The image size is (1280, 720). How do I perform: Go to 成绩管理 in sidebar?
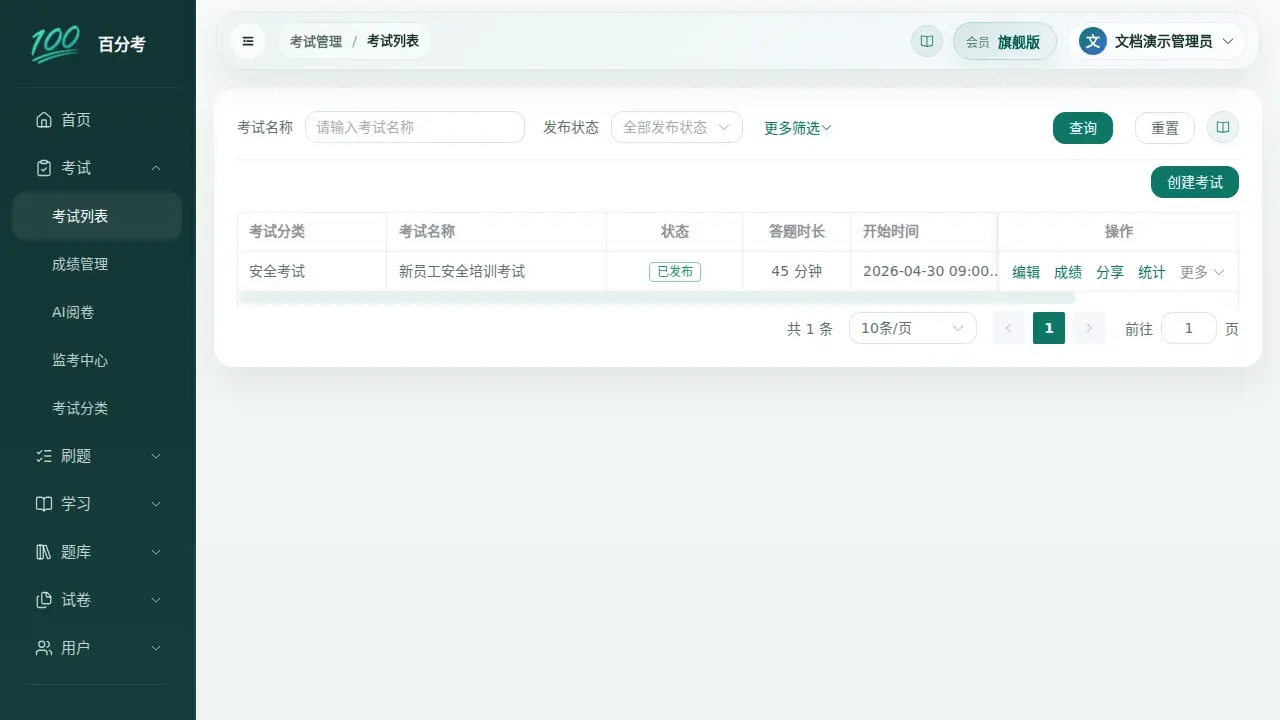pos(97,264)
